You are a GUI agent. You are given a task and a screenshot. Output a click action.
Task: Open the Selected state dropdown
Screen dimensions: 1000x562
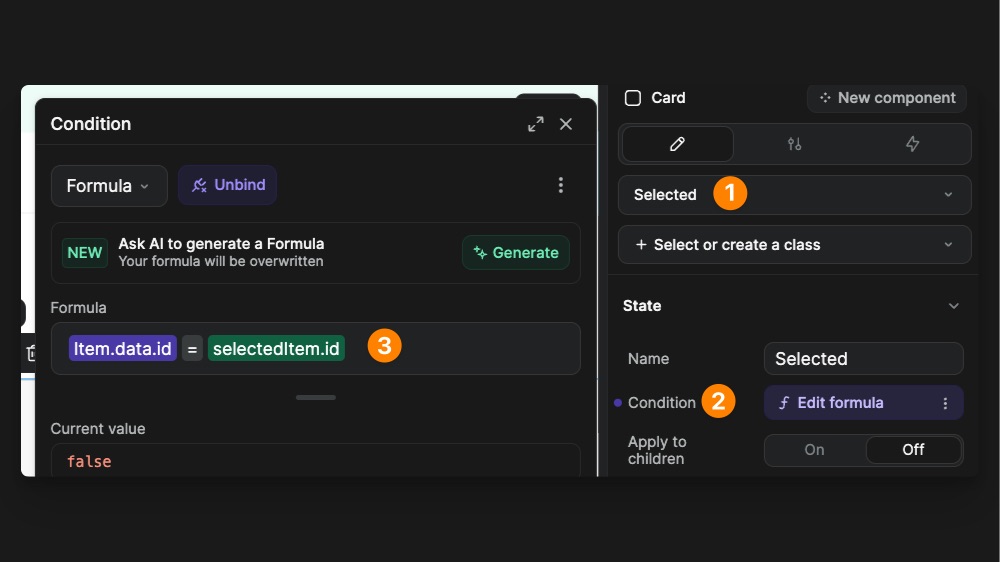795,195
